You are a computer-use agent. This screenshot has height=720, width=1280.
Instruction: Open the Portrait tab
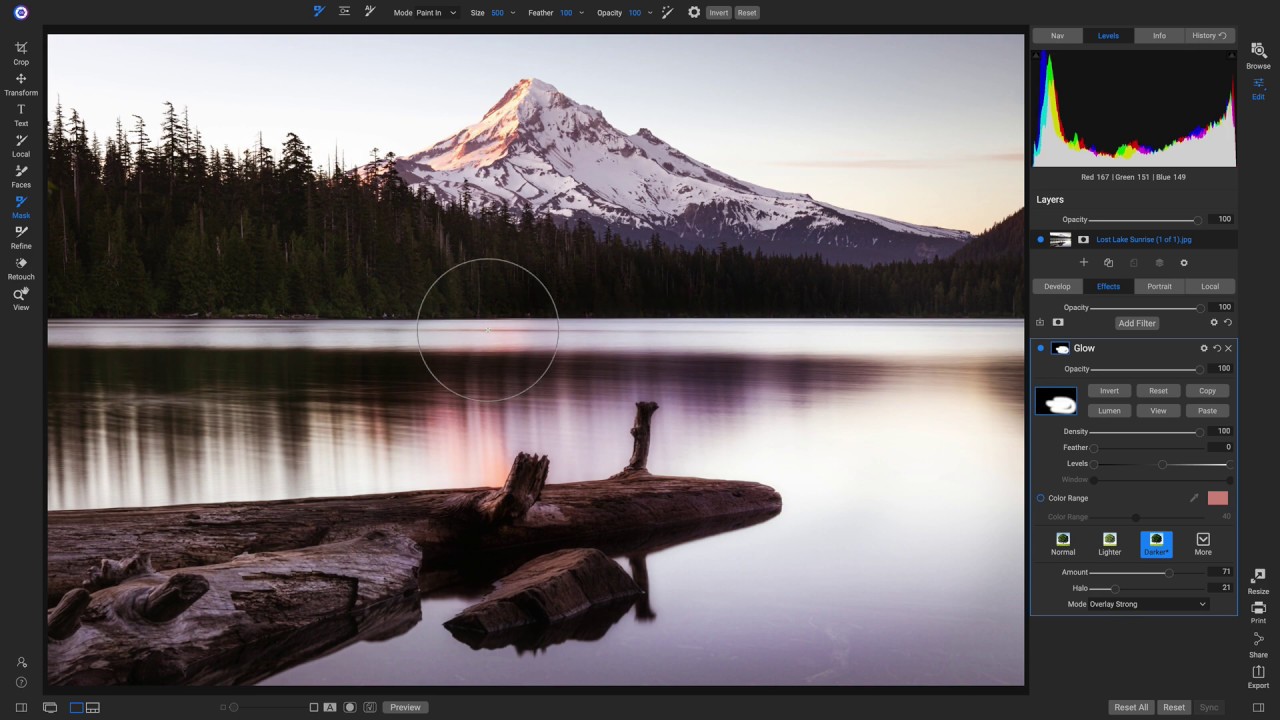[1159, 286]
